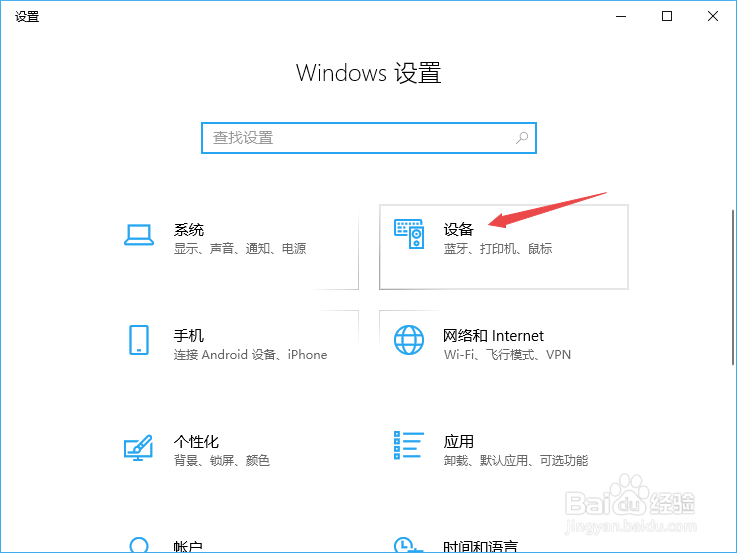Click the 蓝牙、打印机、鼠标 description

click(x=498, y=249)
